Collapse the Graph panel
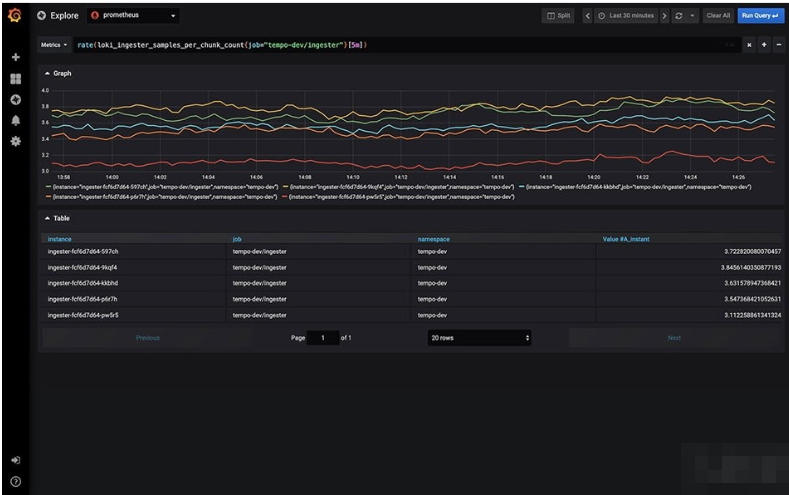The width and height of the screenshot is (789, 495). [56, 74]
